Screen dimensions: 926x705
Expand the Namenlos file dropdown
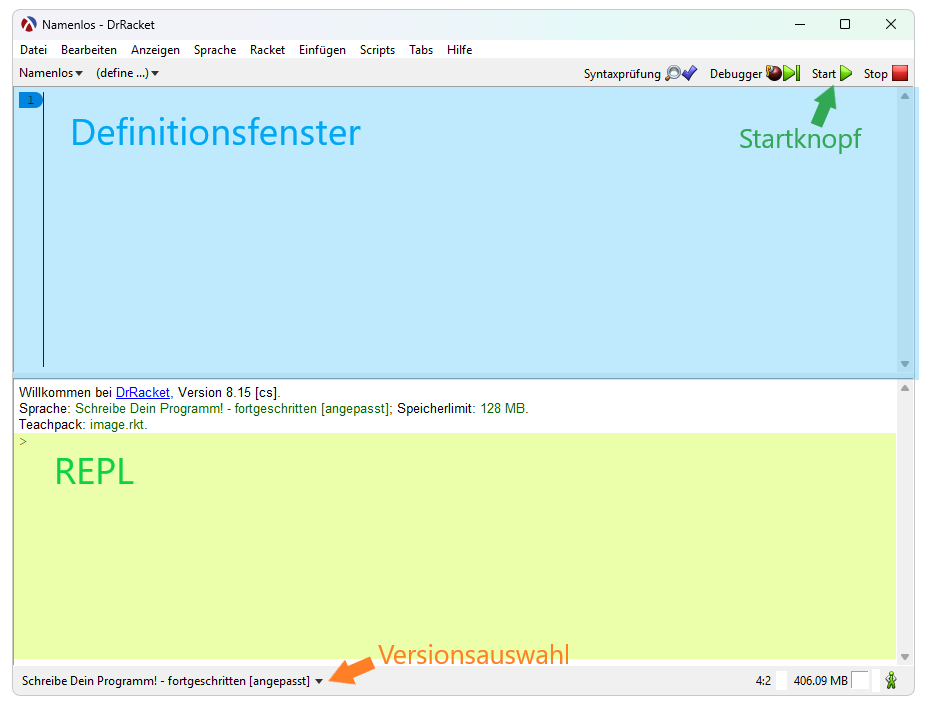point(51,73)
